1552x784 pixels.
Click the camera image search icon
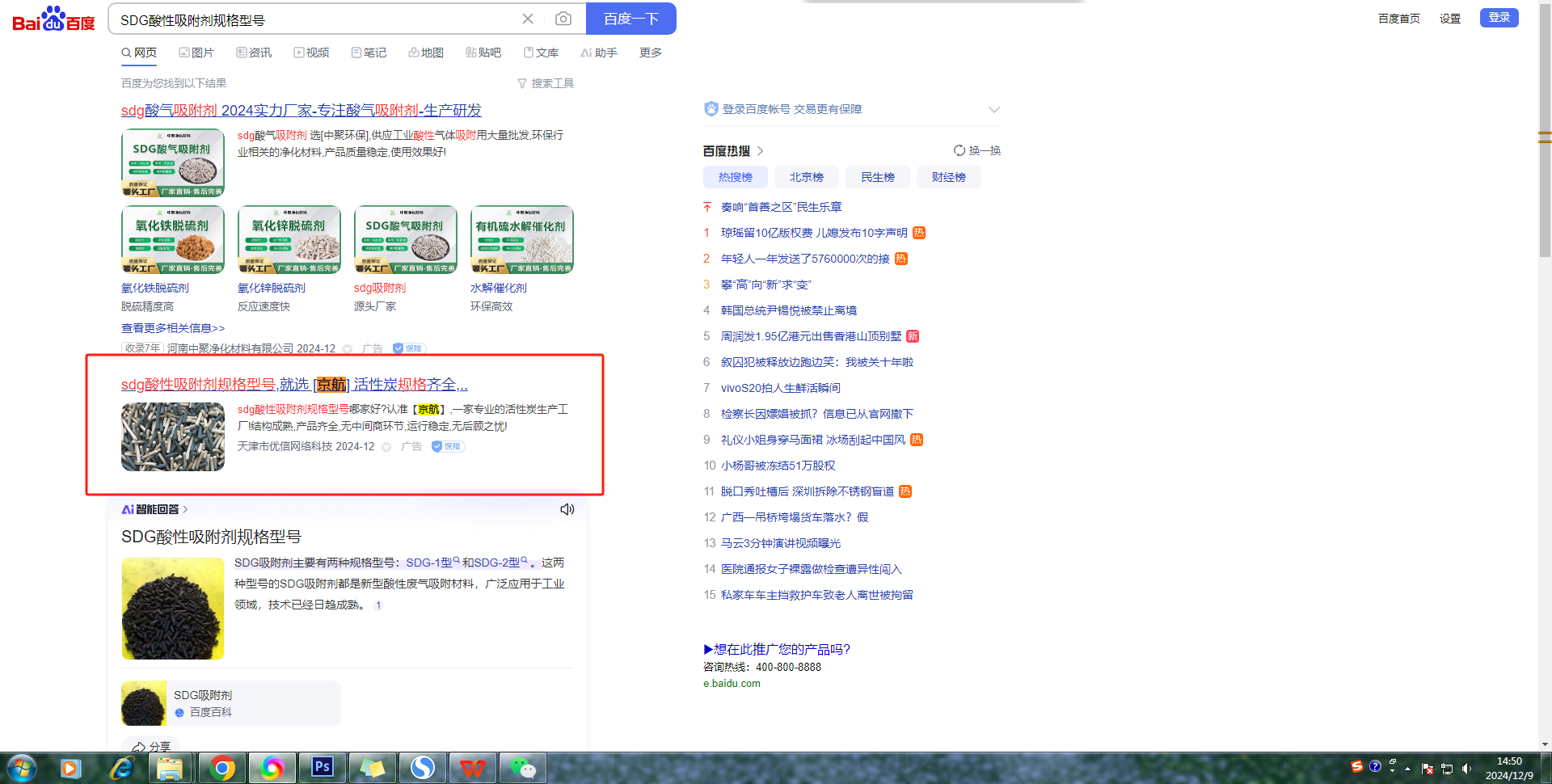pos(563,19)
